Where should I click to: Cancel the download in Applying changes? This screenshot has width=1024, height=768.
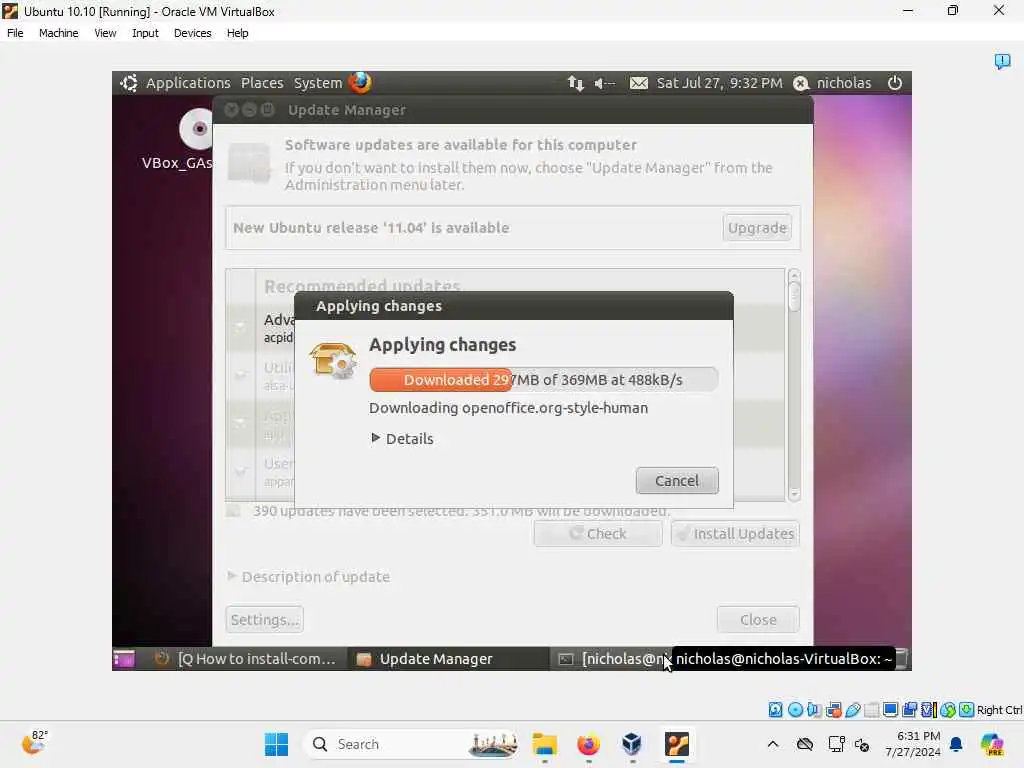(x=677, y=481)
